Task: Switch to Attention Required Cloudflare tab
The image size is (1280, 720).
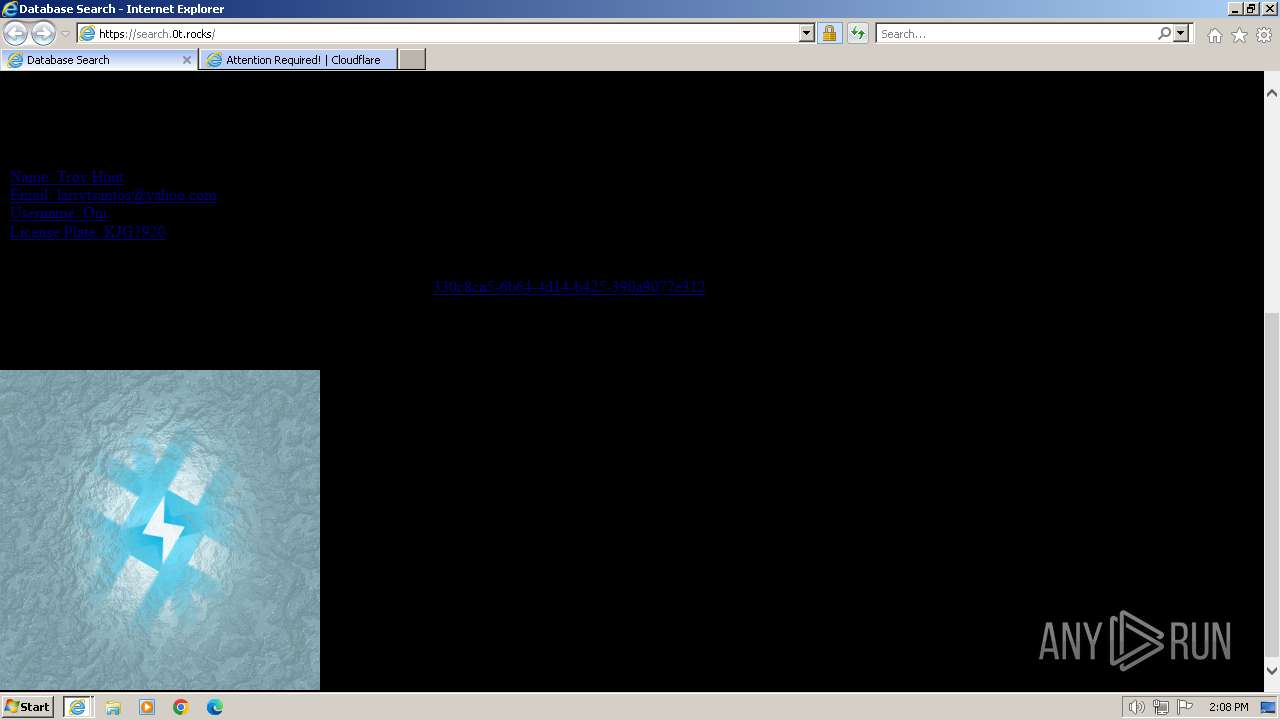Action: pyautogui.click(x=298, y=60)
